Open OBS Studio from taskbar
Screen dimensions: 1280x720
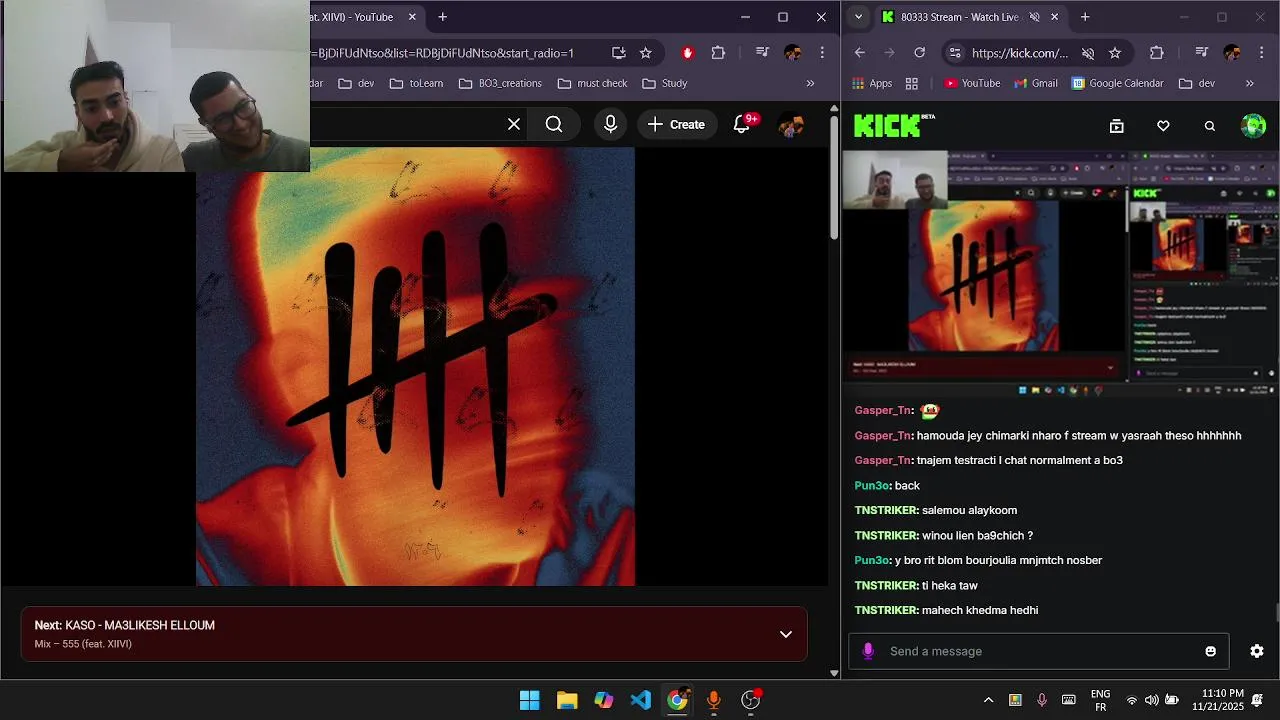tap(751, 700)
